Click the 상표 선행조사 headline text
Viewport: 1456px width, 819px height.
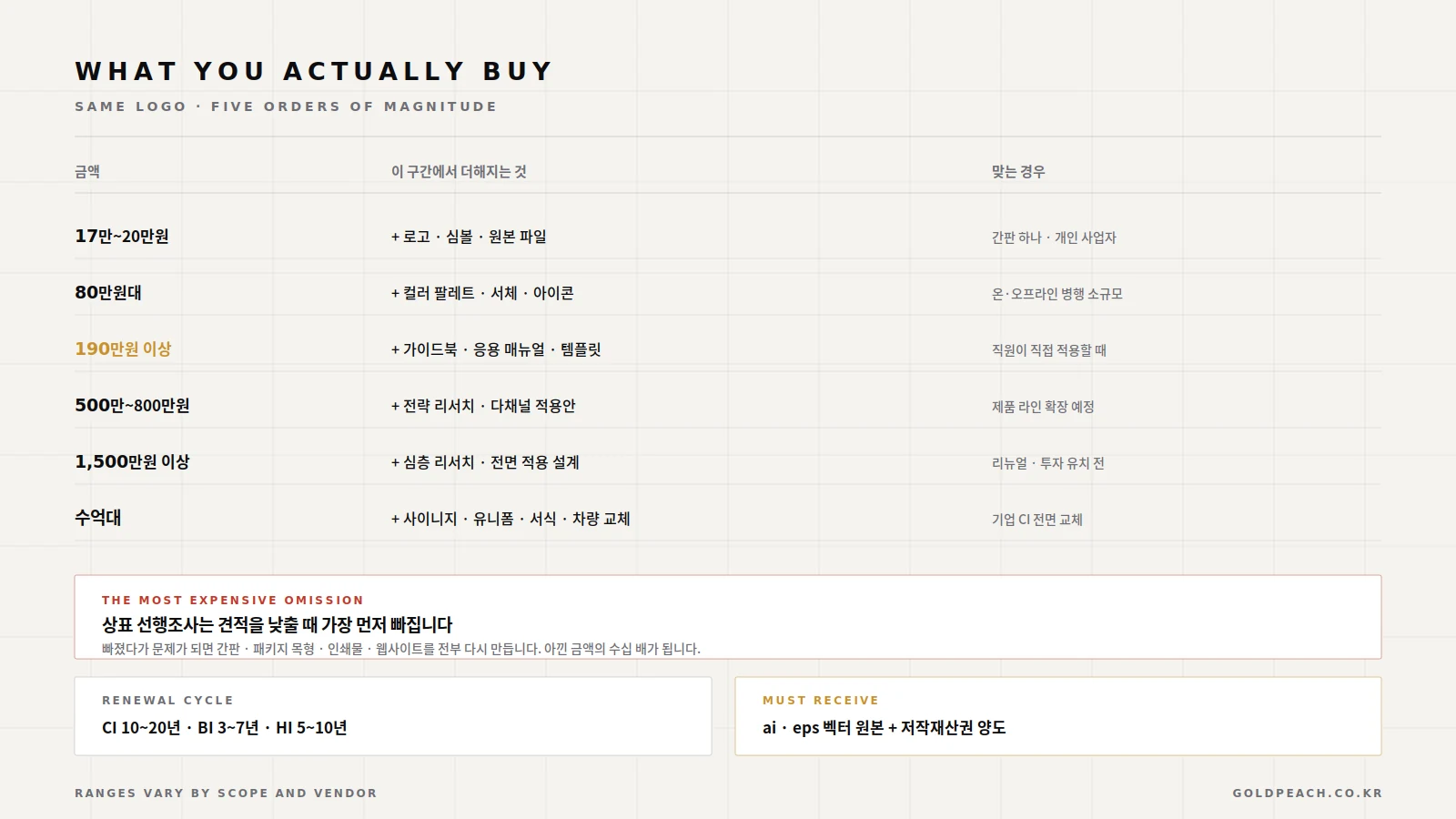[x=277, y=625]
